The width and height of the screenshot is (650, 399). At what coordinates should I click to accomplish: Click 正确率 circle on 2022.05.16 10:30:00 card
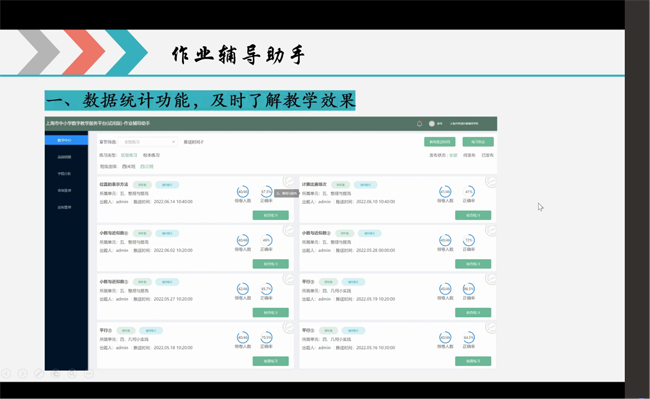pos(469,337)
